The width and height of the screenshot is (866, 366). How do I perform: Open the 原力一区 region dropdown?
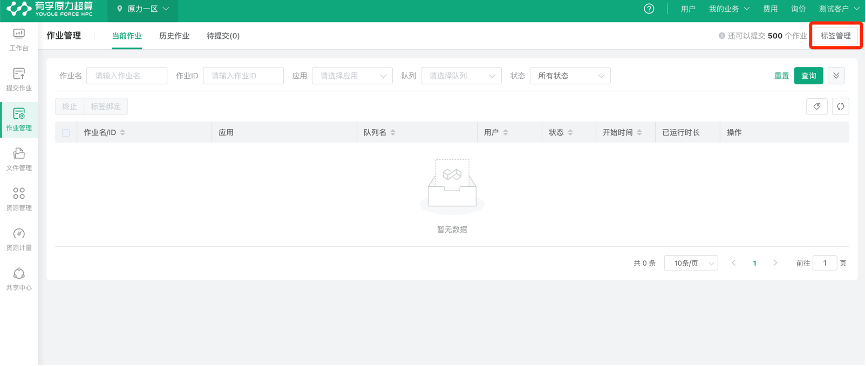click(143, 9)
